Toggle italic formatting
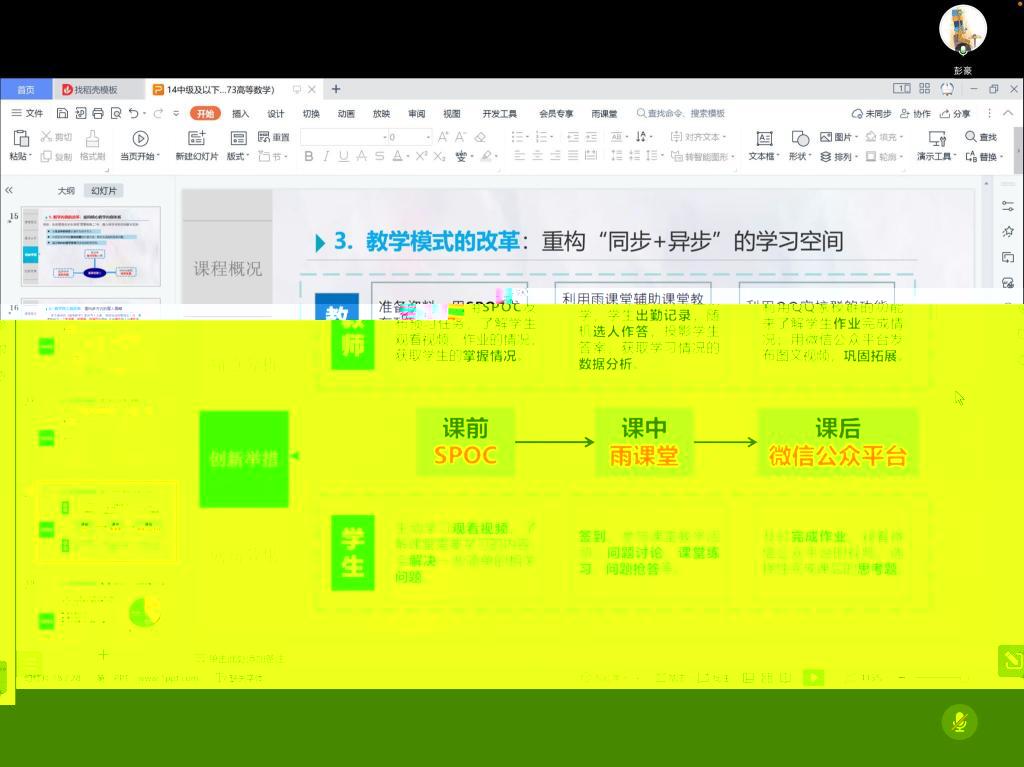This screenshot has width=1024, height=767. (326, 156)
